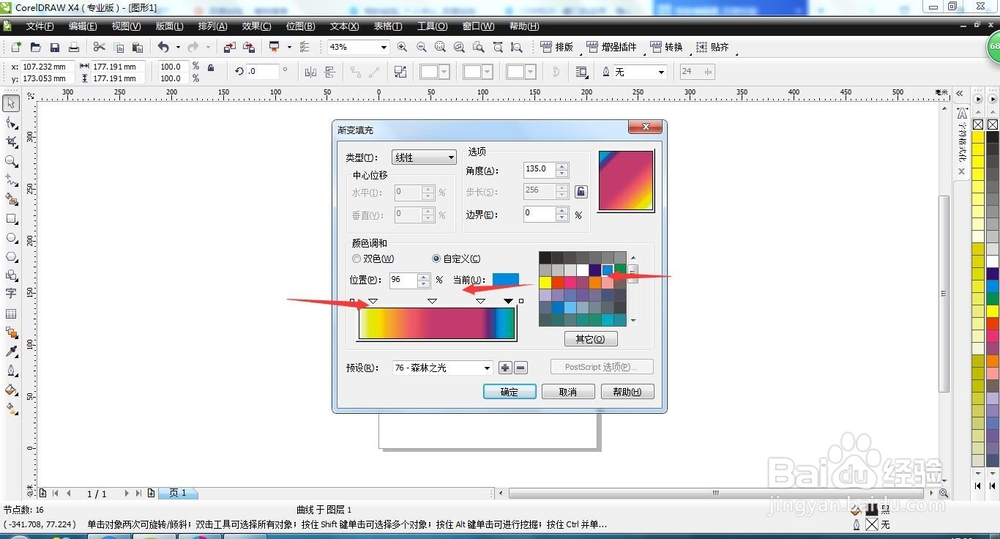Click the Copy icon
Screen dimensions: 1000x539
click(x=119, y=47)
